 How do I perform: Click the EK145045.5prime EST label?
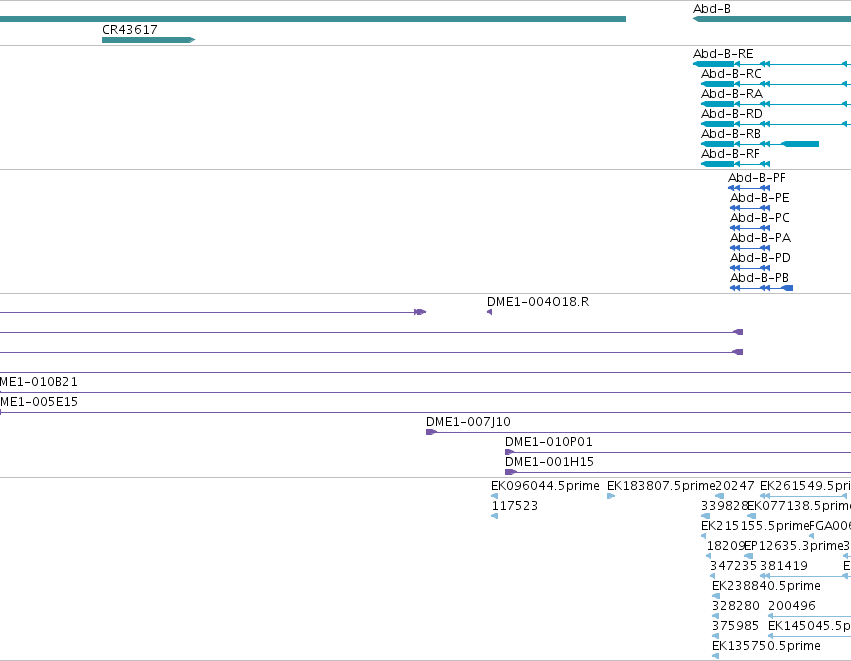[809, 626]
